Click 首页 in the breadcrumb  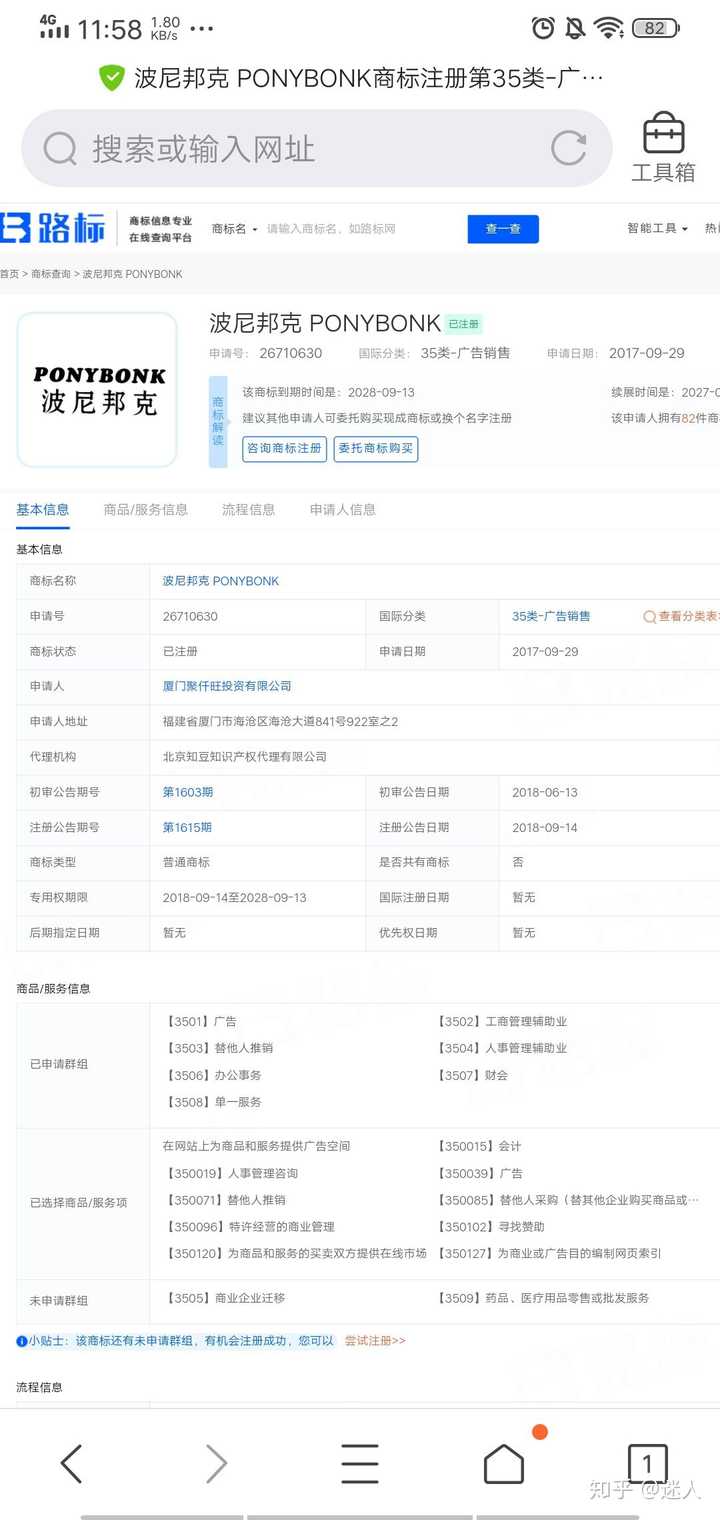point(9,274)
